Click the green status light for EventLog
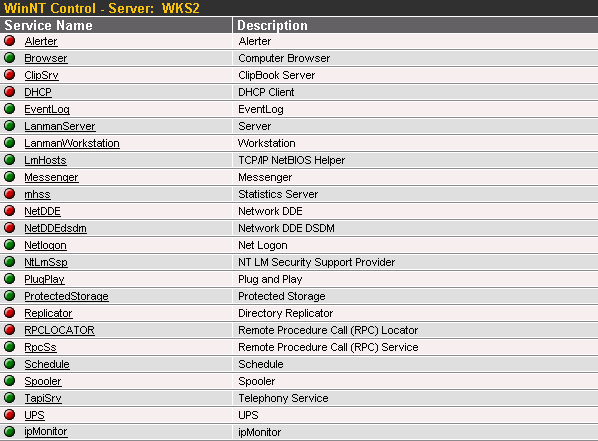The image size is (598, 441). click(x=10, y=109)
